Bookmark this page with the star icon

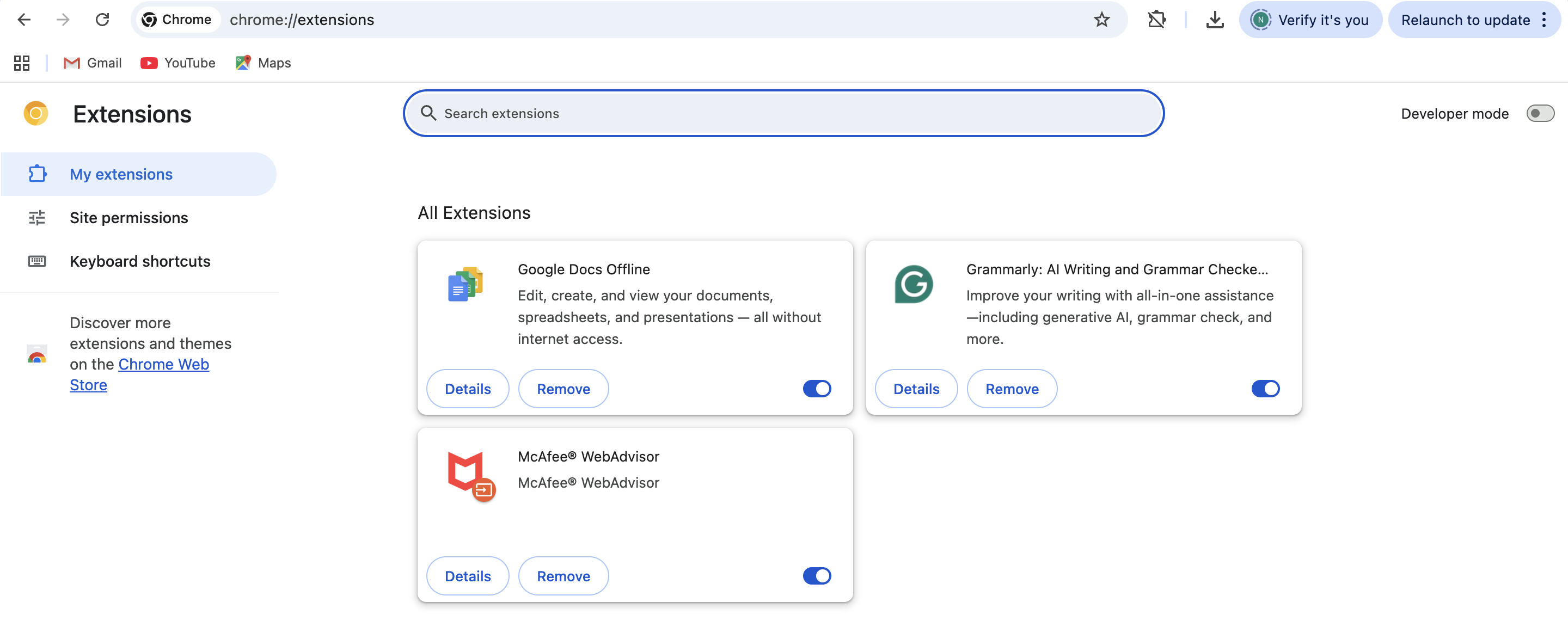click(1101, 20)
